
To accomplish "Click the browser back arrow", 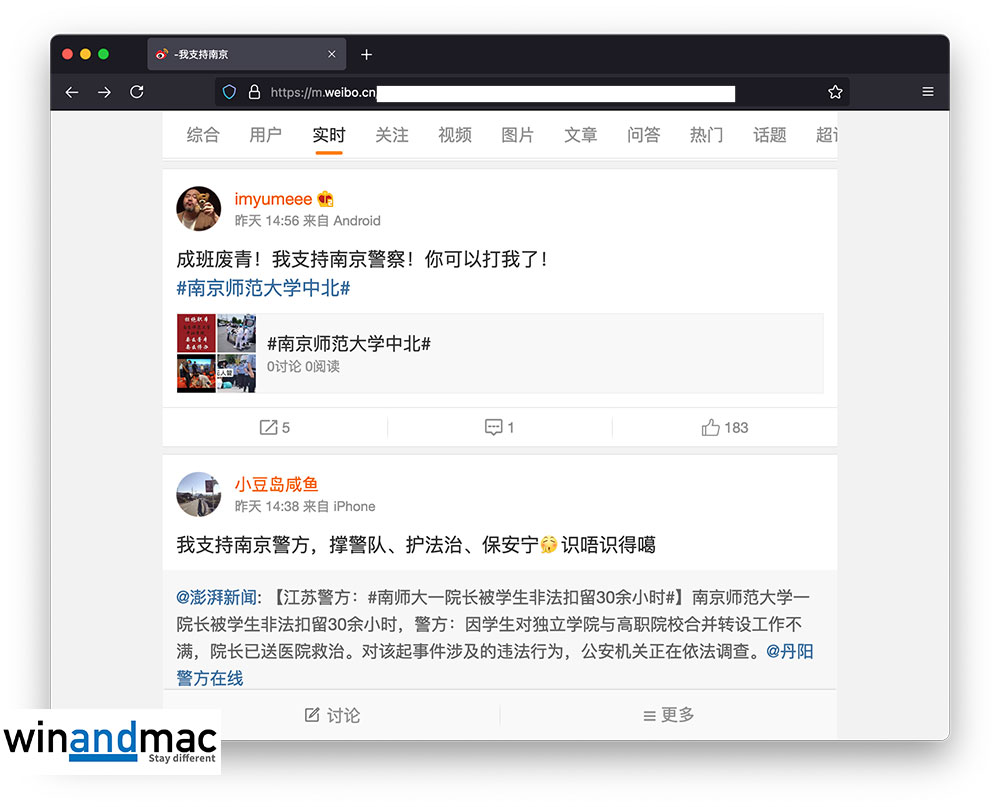I will pos(72,92).
